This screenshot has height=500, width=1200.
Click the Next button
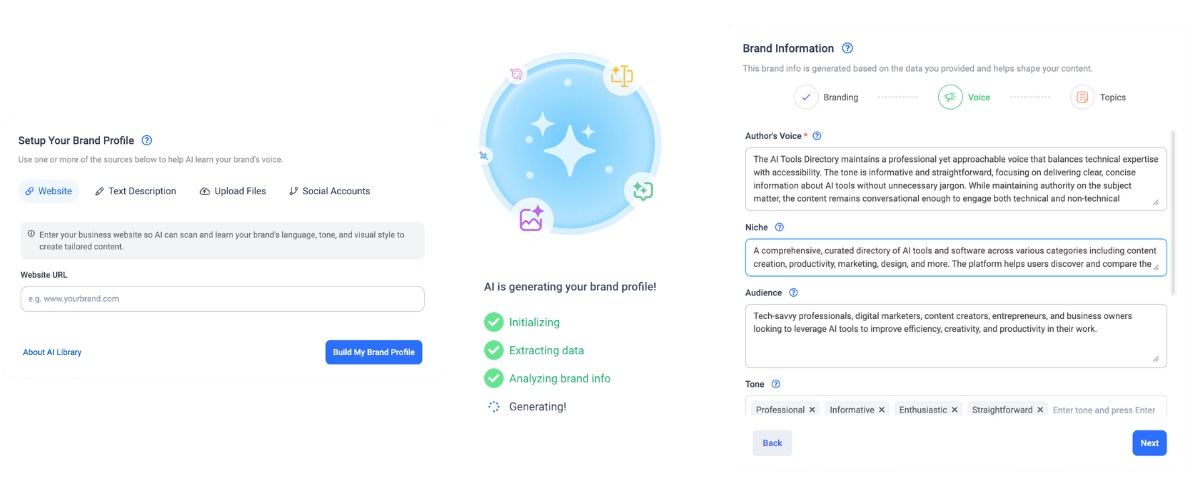1149,443
